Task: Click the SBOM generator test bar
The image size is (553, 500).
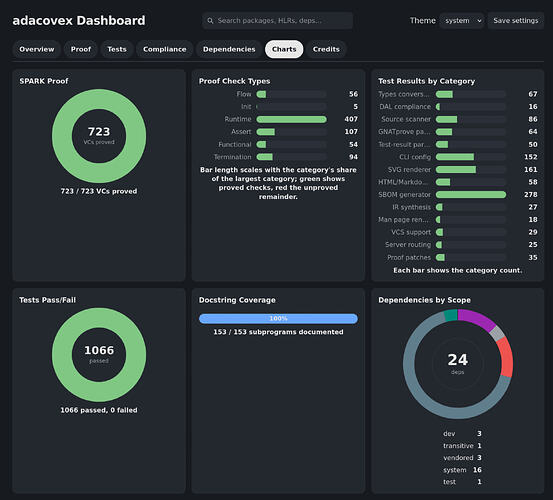Action: coord(471,195)
